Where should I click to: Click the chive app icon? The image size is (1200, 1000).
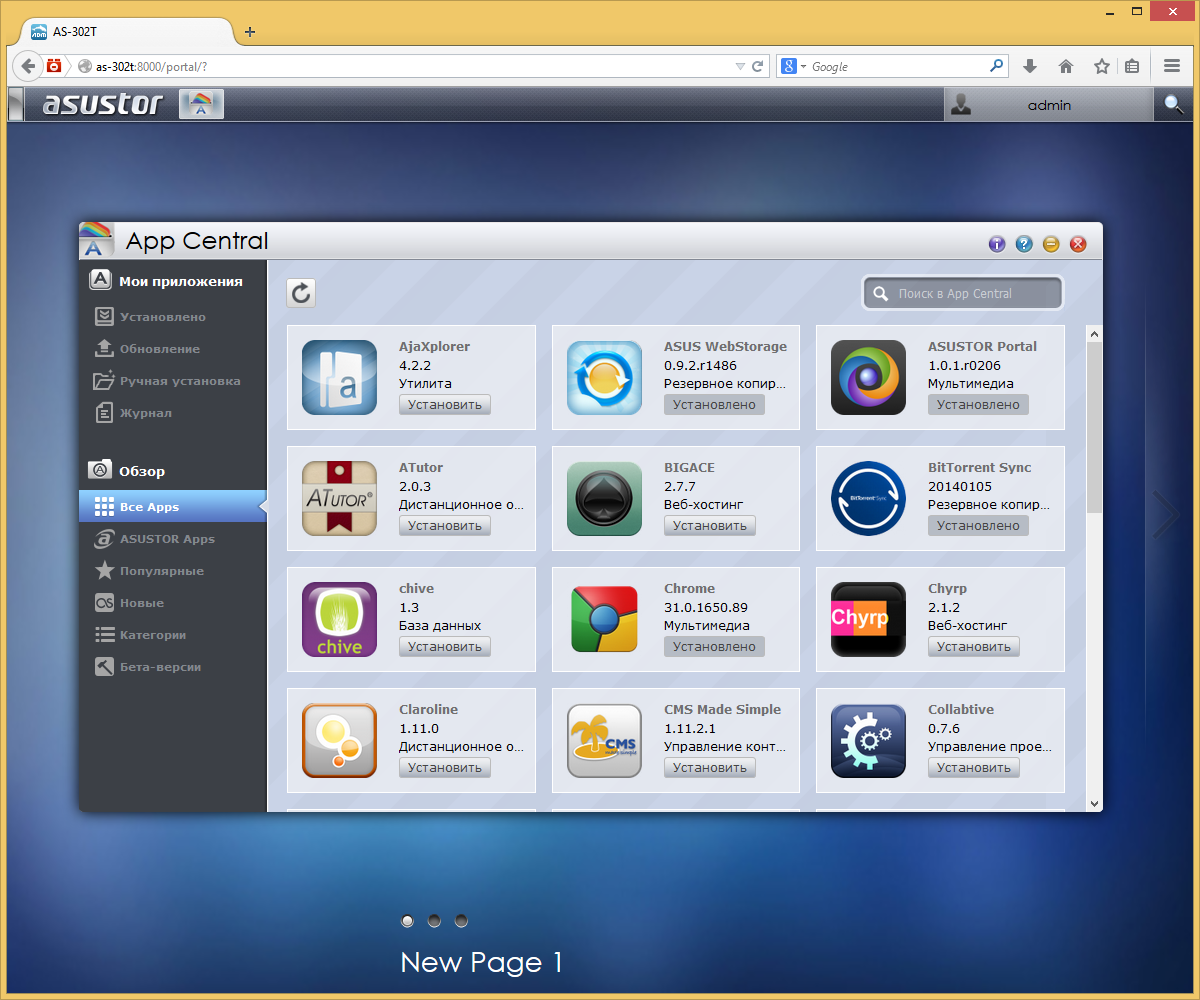339,619
